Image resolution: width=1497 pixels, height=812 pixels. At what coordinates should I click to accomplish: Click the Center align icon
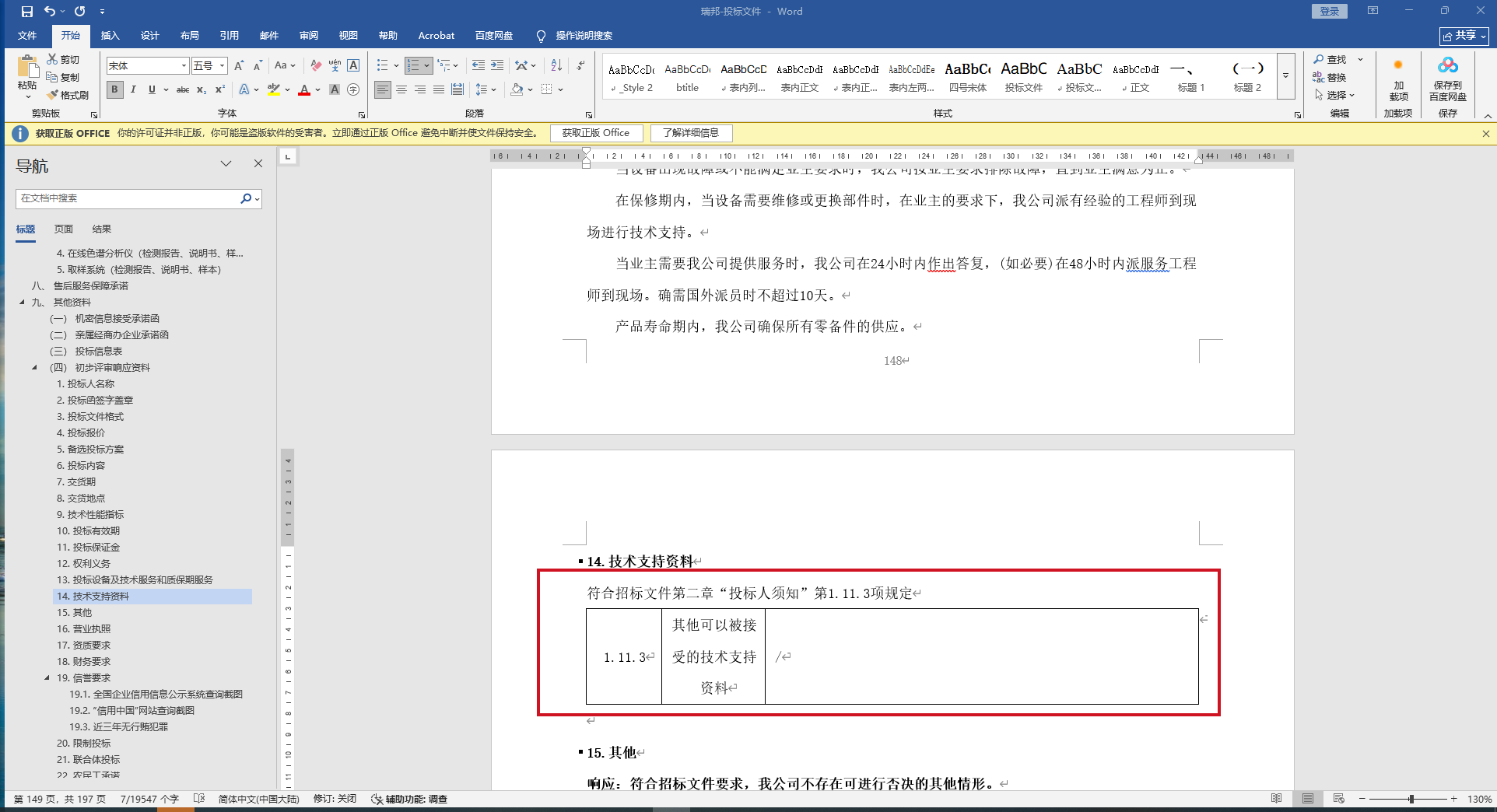coord(401,90)
